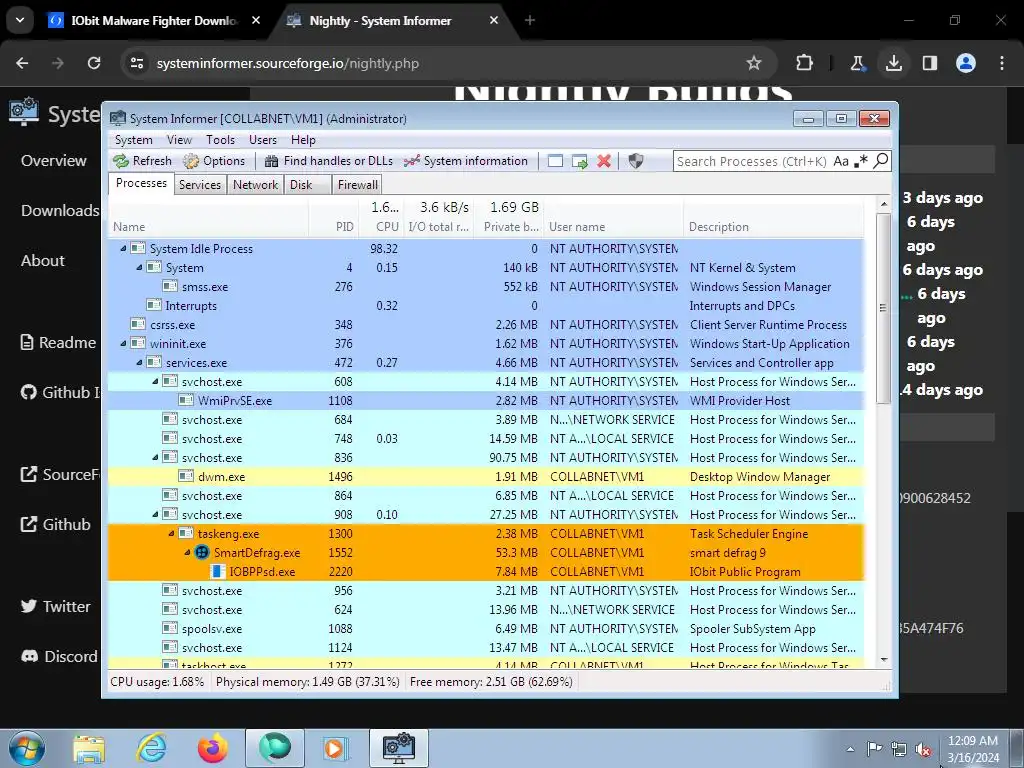Viewport: 1024px width, 768px height.
Task: Collapse the wininit.exe tree node
Action: click(x=123, y=344)
